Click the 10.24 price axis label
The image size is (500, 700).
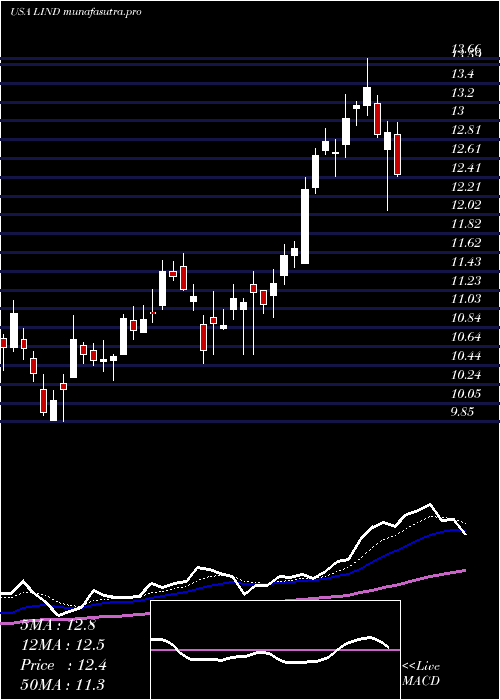(x=466, y=375)
